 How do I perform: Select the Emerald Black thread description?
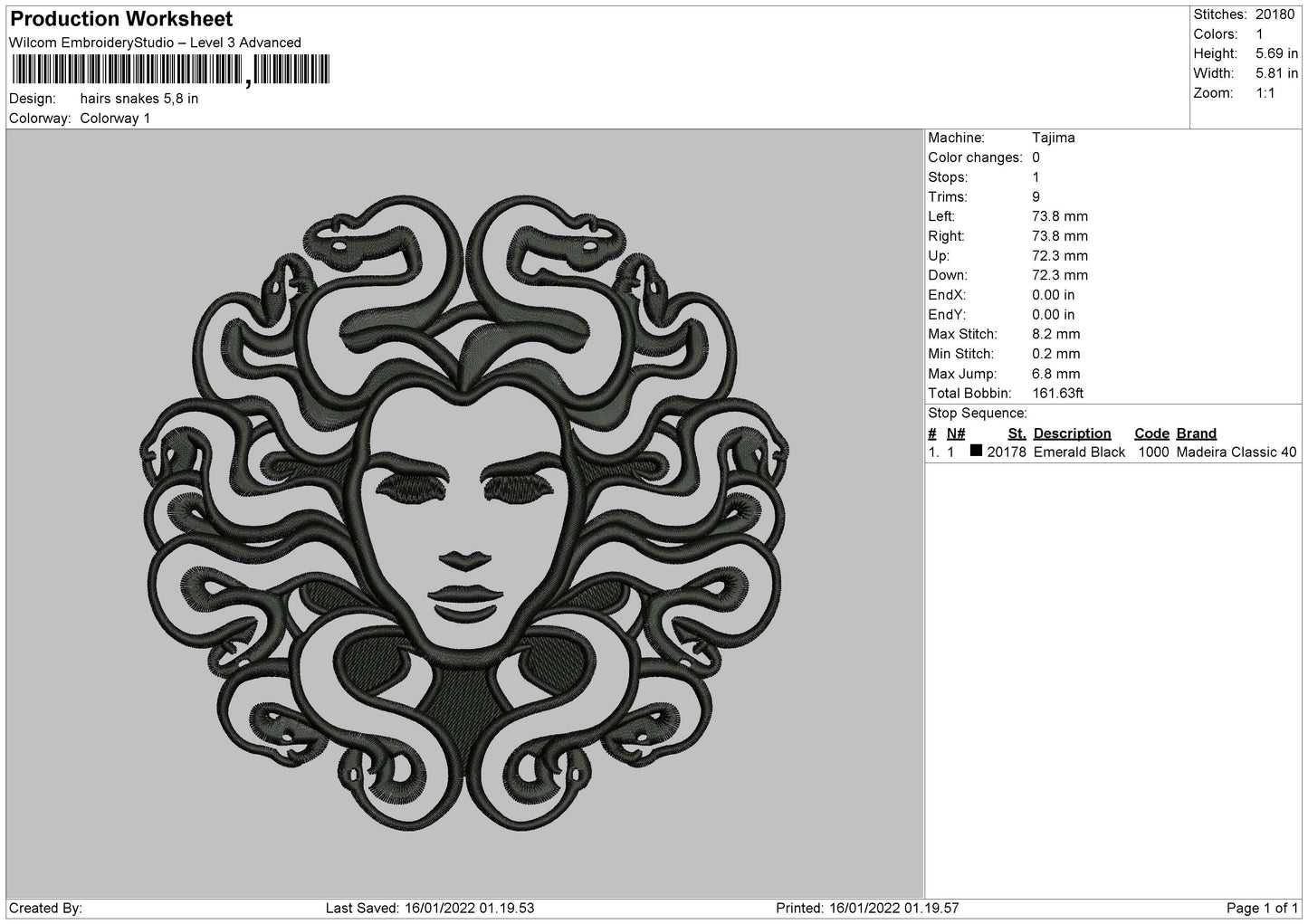[1079, 452]
